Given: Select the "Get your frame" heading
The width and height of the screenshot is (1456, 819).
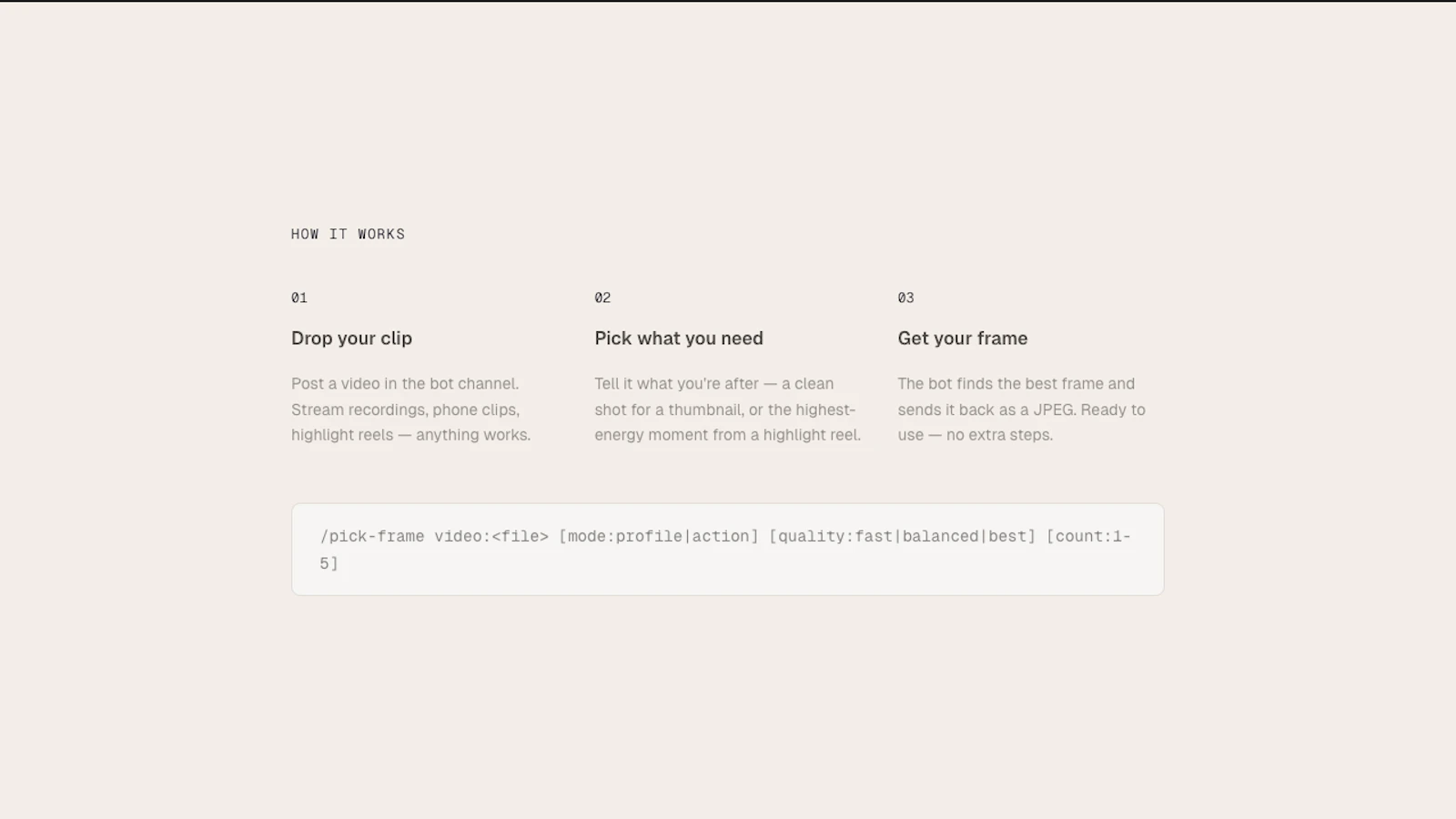Looking at the screenshot, I should point(963,339).
